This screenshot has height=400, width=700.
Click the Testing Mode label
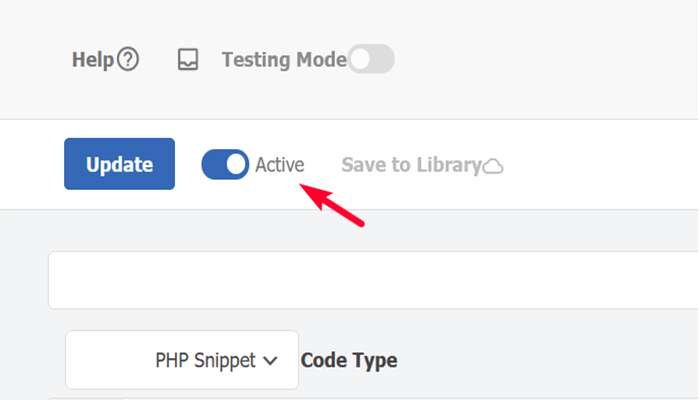pos(283,60)
